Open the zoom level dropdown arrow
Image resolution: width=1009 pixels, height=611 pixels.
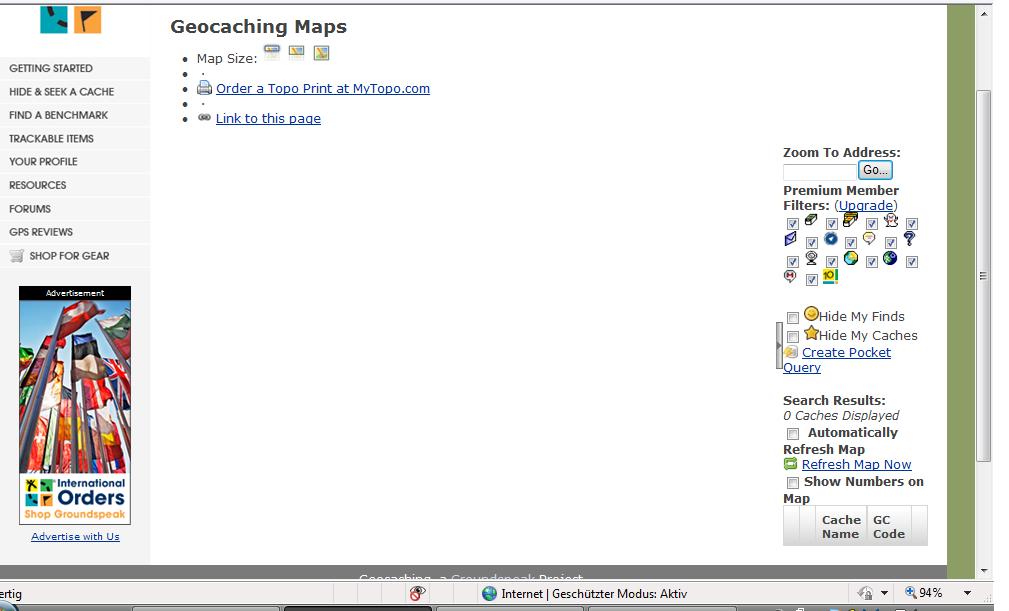(967, 593)
